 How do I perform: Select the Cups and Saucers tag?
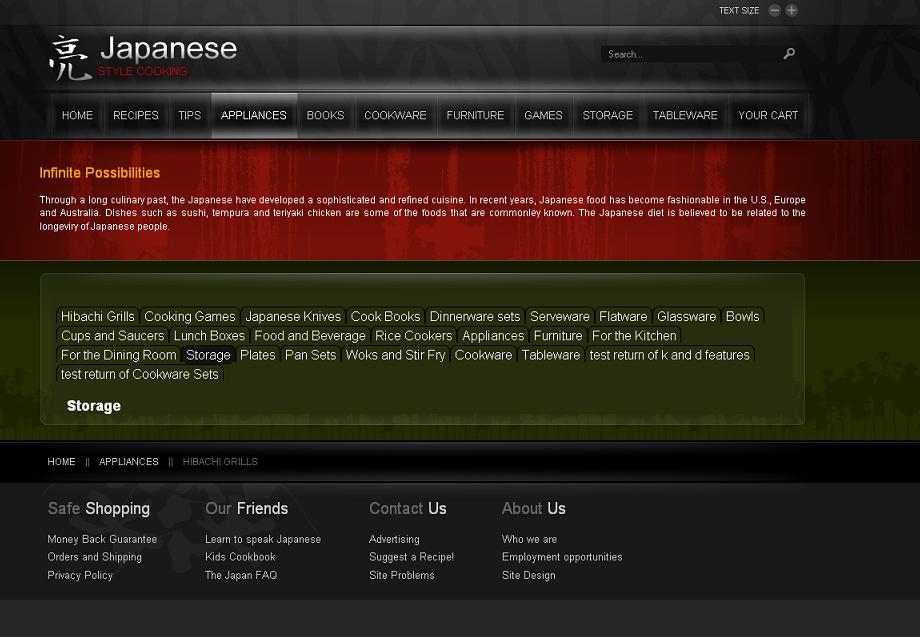tap(112, 336)
